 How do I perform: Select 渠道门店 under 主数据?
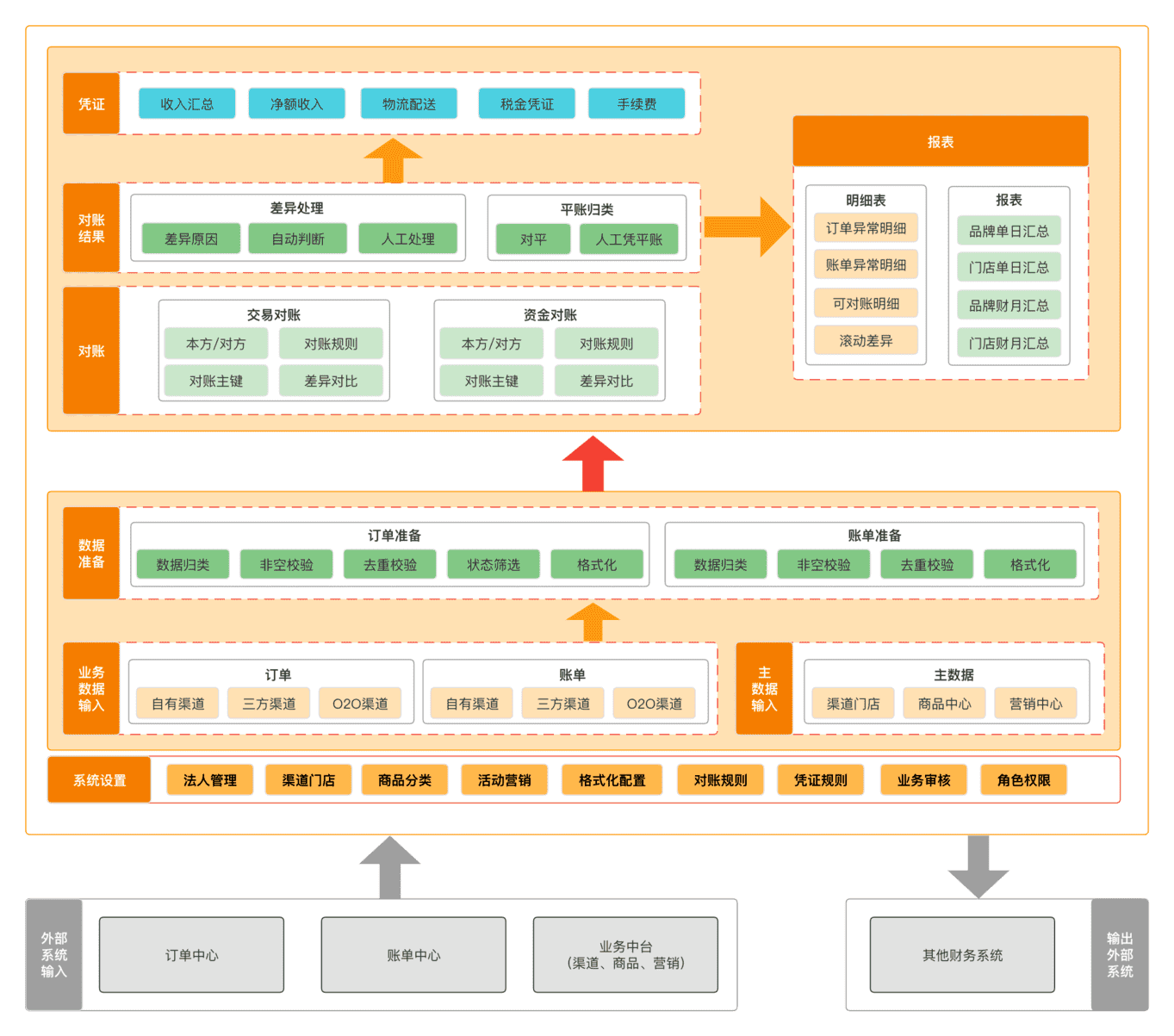[x=854, y=704]
